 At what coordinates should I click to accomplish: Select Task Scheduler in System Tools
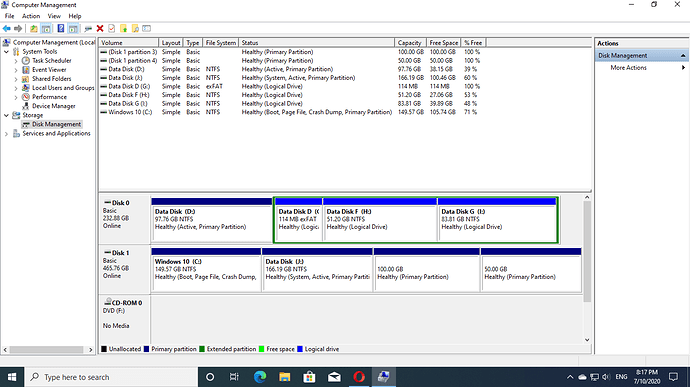(x=51, y=60)
